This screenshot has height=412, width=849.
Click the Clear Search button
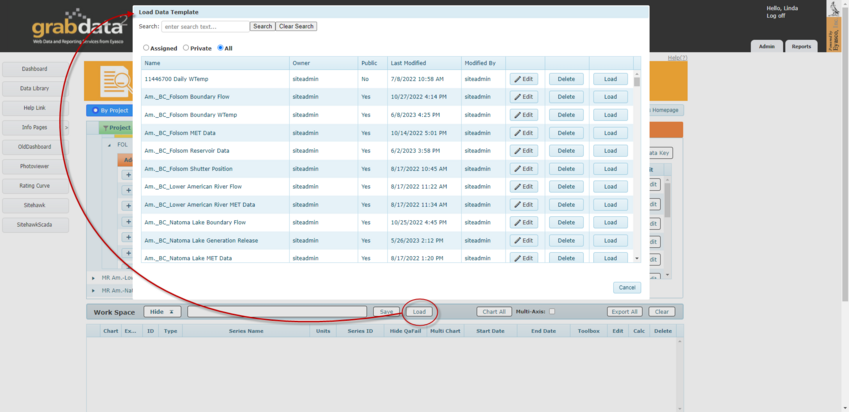pos(296,26)
